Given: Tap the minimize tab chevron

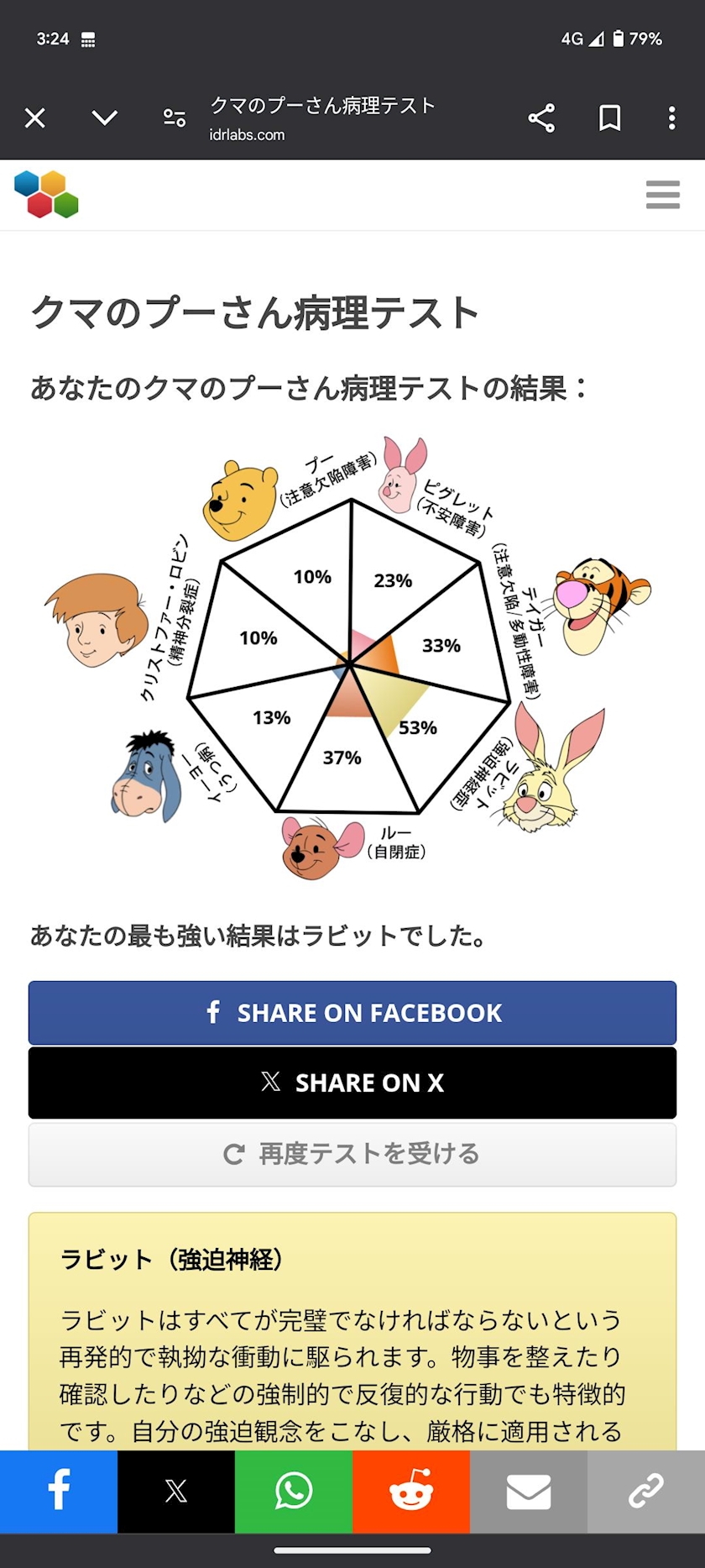Looking at the screenshot, I should pos(105,118).
